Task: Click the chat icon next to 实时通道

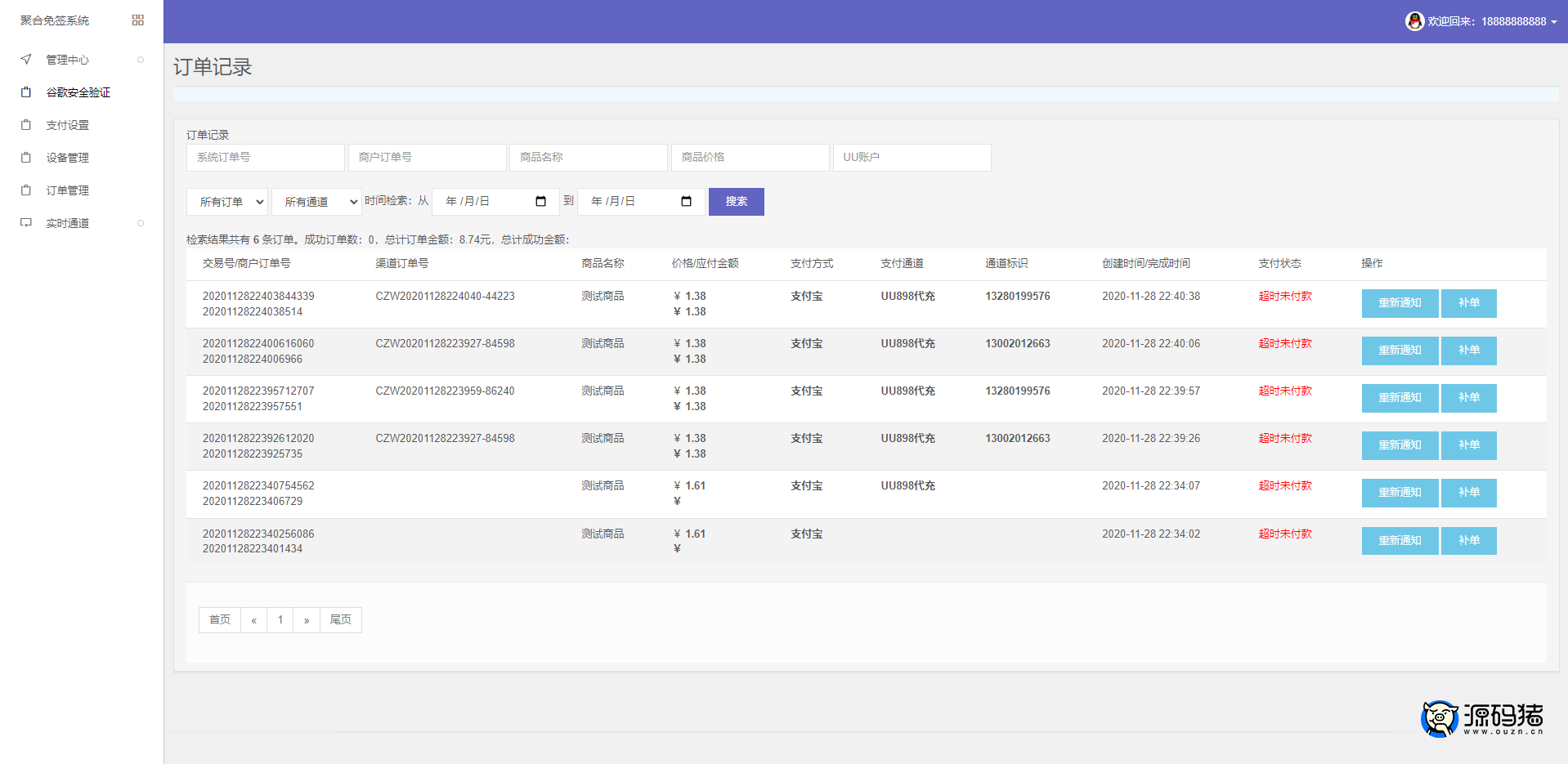Action: pos(26,223)
